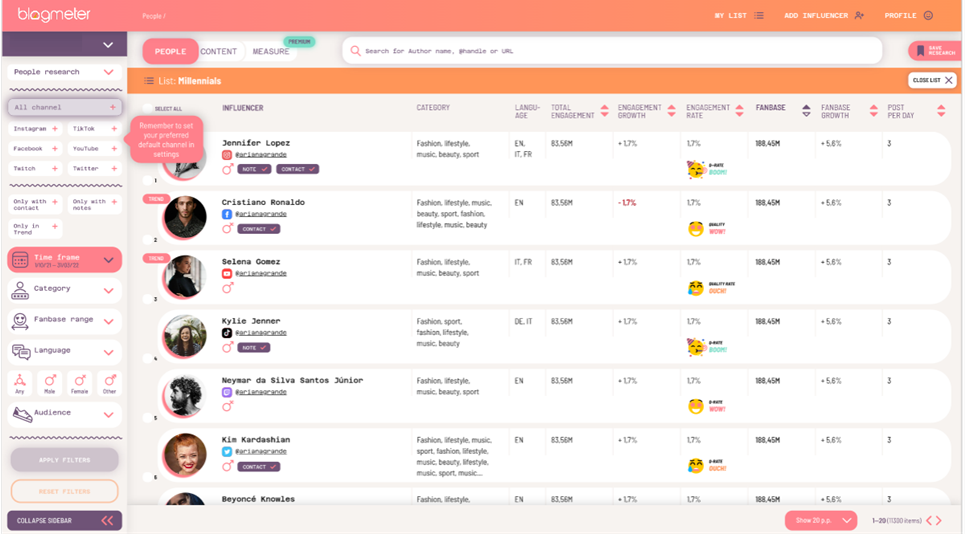Expand the Category filter
The height and width of the screenshot is (534, 965).
pos(65,290)
